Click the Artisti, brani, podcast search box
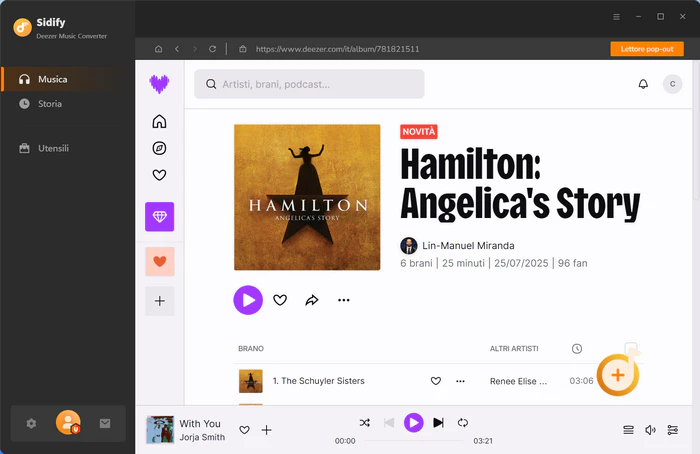Image resolution: width=700 pixels, height=454 pixels. (x=309, y=84)
